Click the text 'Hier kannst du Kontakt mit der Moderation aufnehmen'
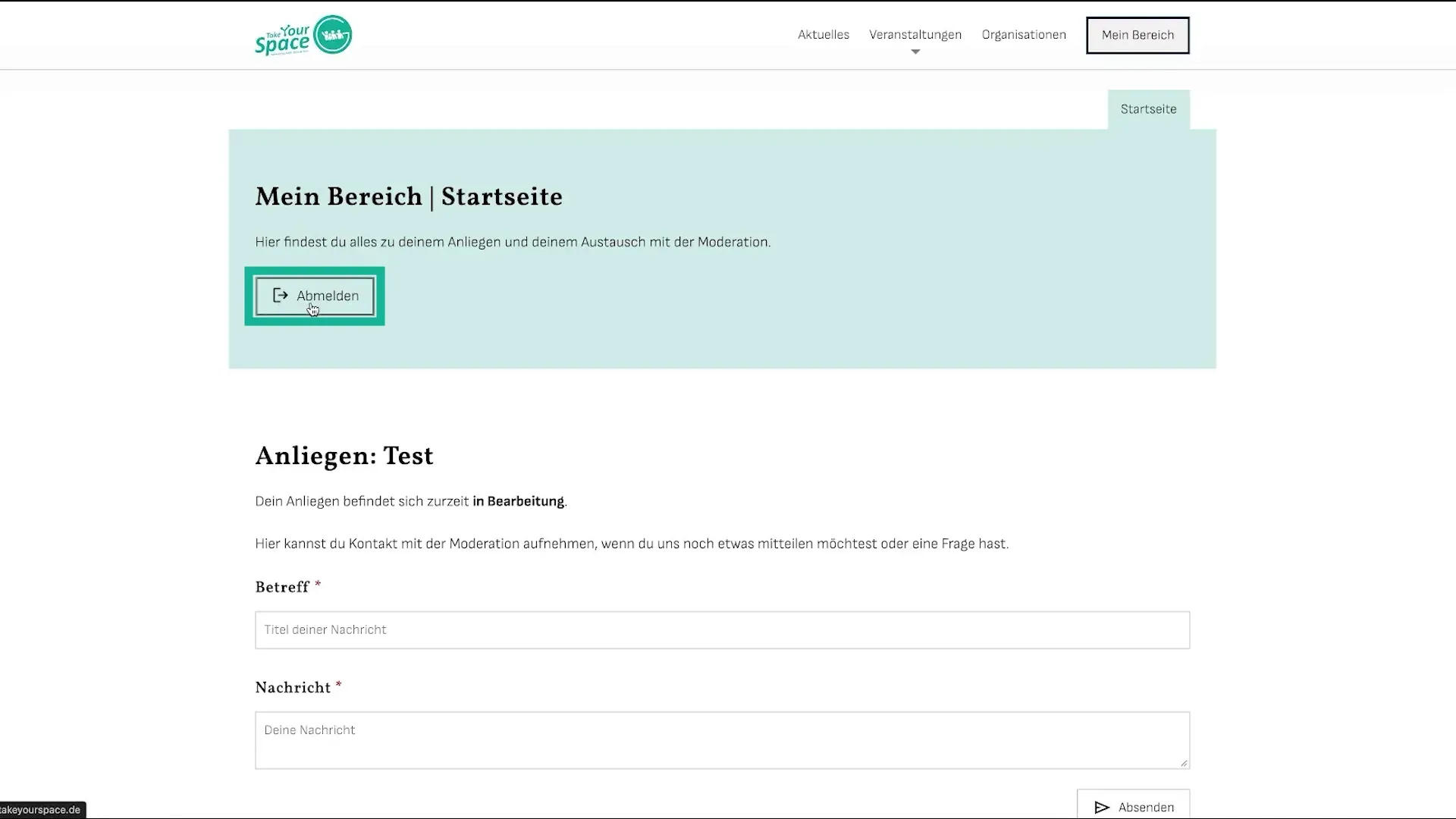Viewport: 1456px width, 819px height. [x=426, y=544]
